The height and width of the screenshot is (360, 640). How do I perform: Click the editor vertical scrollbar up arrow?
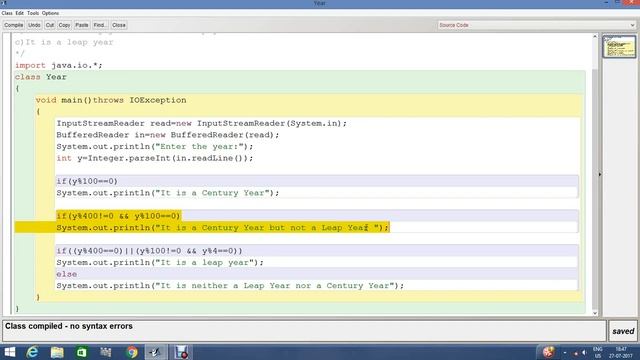(x=595, y=37)
